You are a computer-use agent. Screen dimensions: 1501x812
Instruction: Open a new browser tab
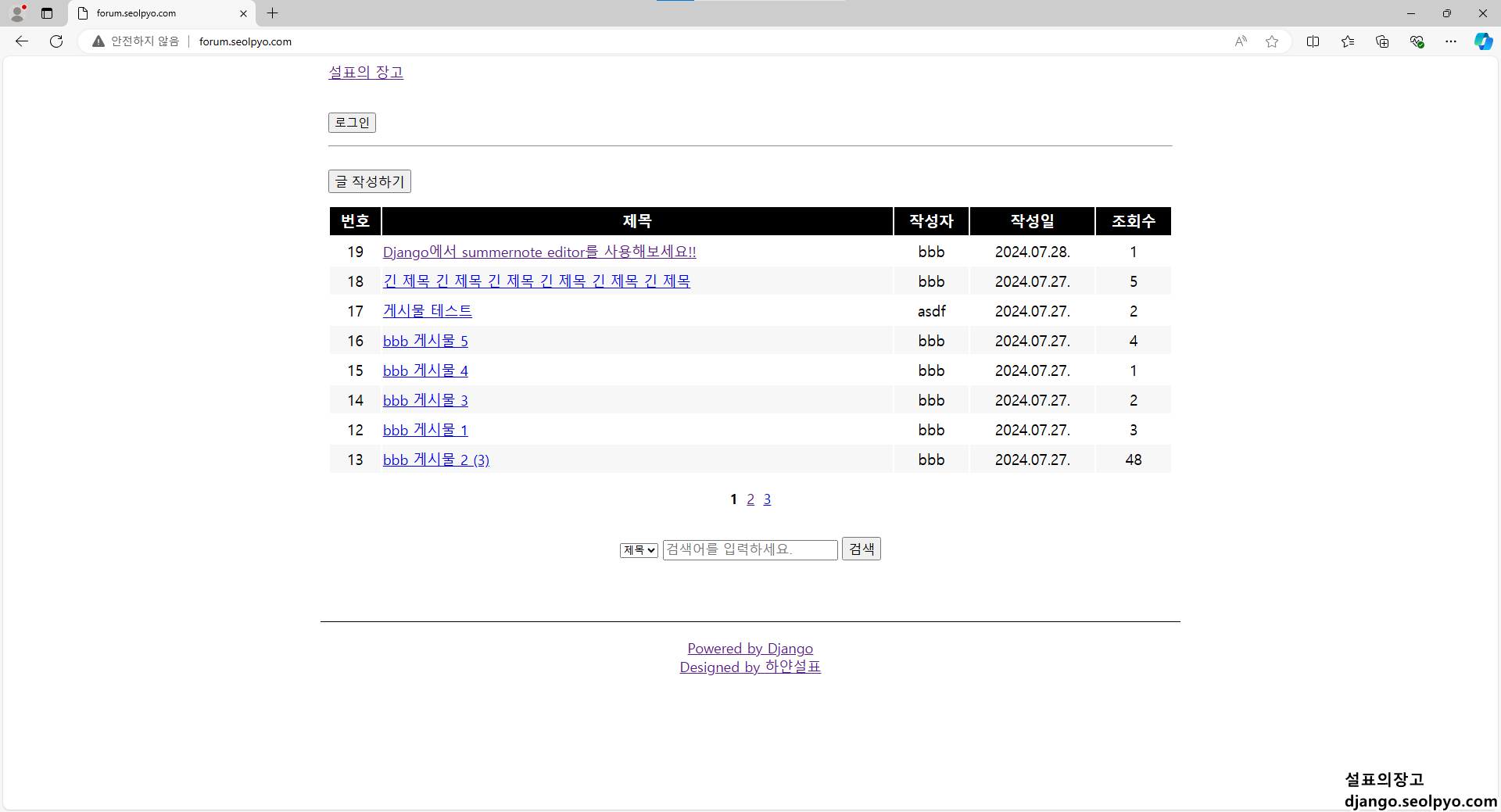[x=272, y=13]
